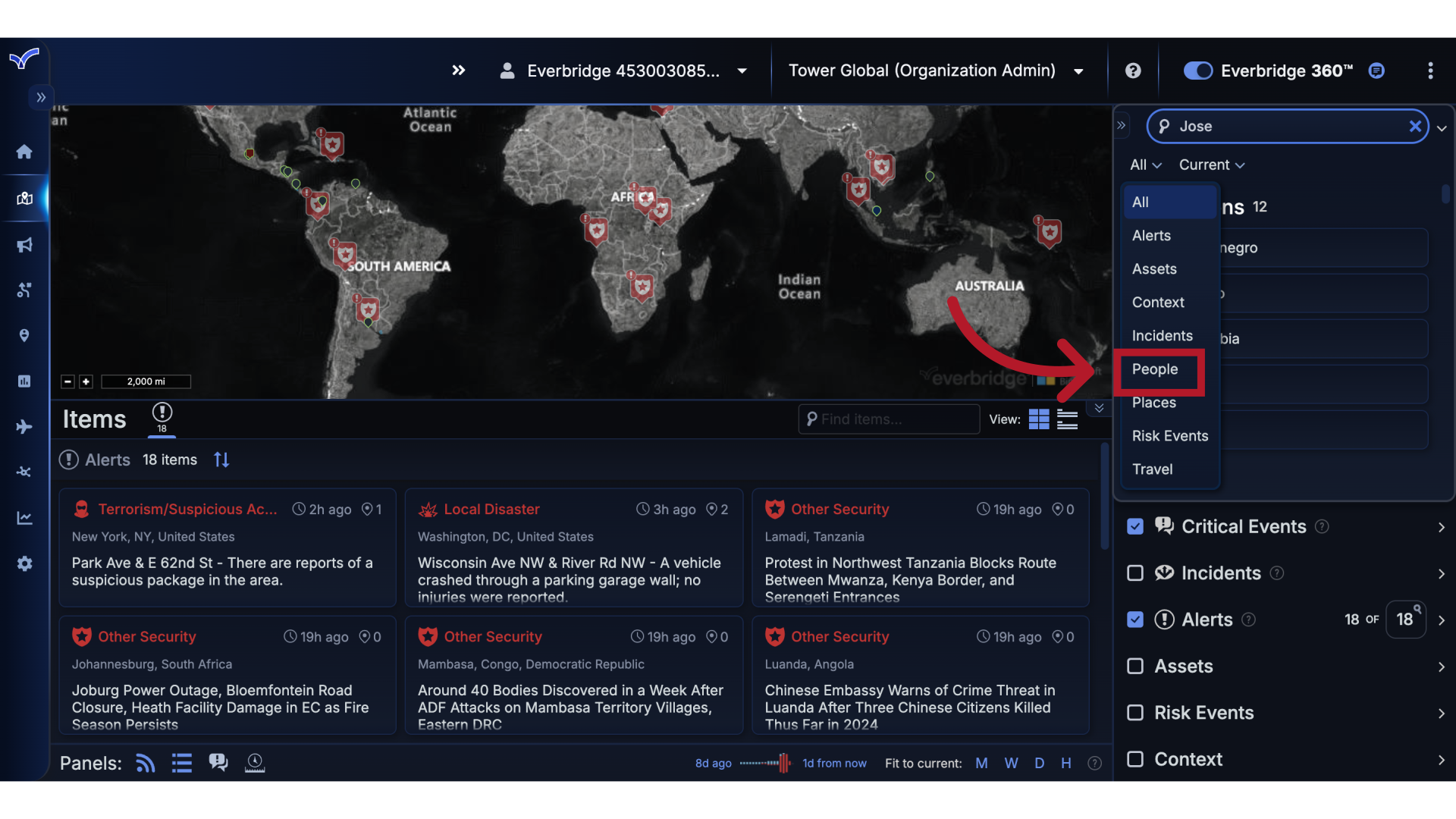1456x819 pixels.
Task: Open the Tower Global organization dropdown
Action: click(x=1078, y=71)
